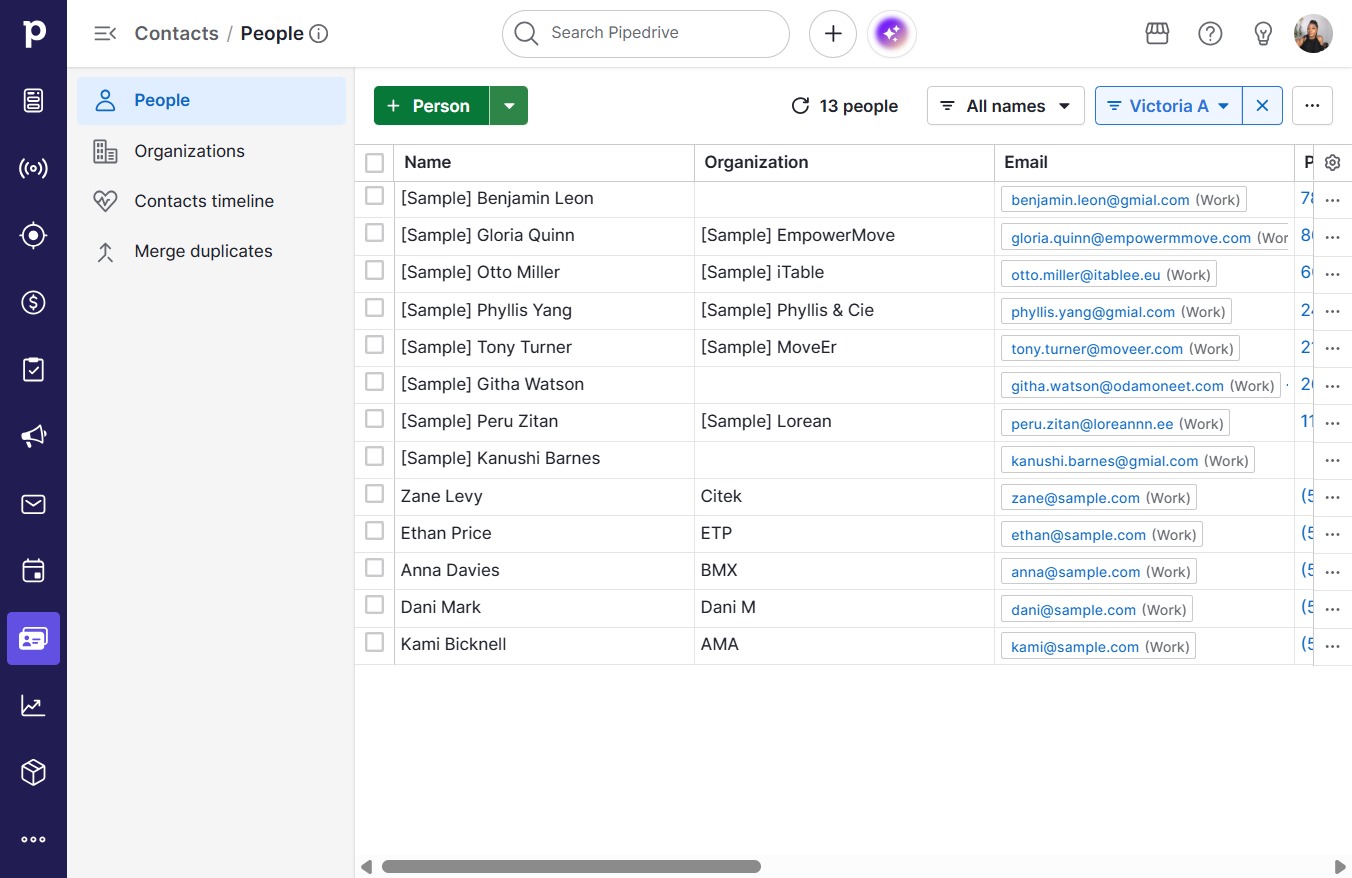Clear the Victoria A filter
Screen dimensions: 1352x878
point(1262,106)
